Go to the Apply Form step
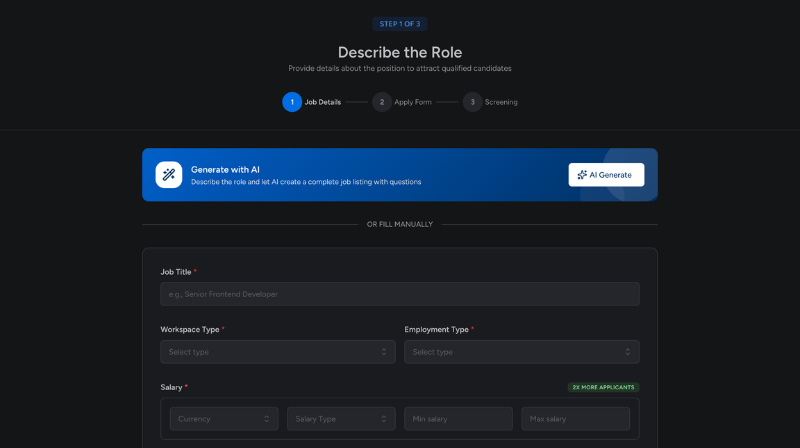The width and height of the screenshot is (800, 448). [x=413, y=102]
